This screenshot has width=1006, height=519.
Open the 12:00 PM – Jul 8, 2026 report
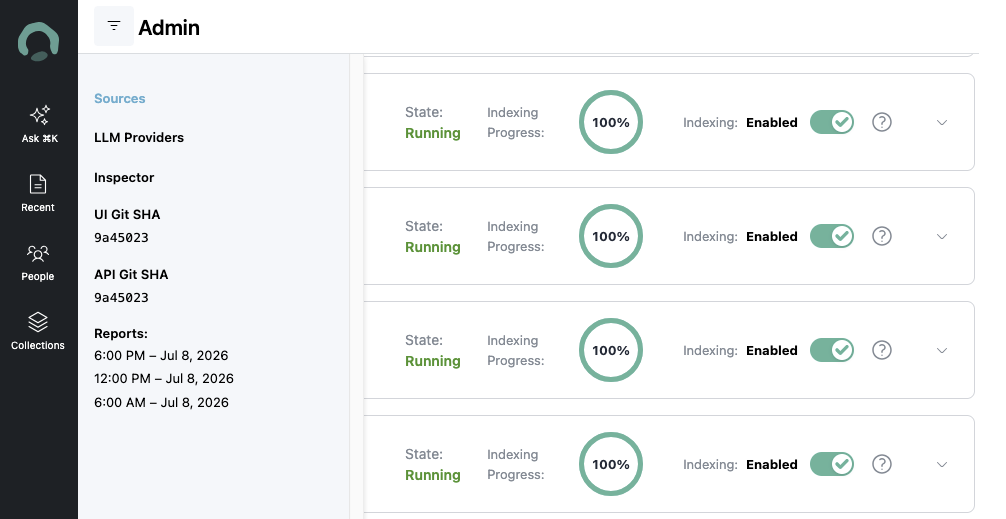(164, 379)
